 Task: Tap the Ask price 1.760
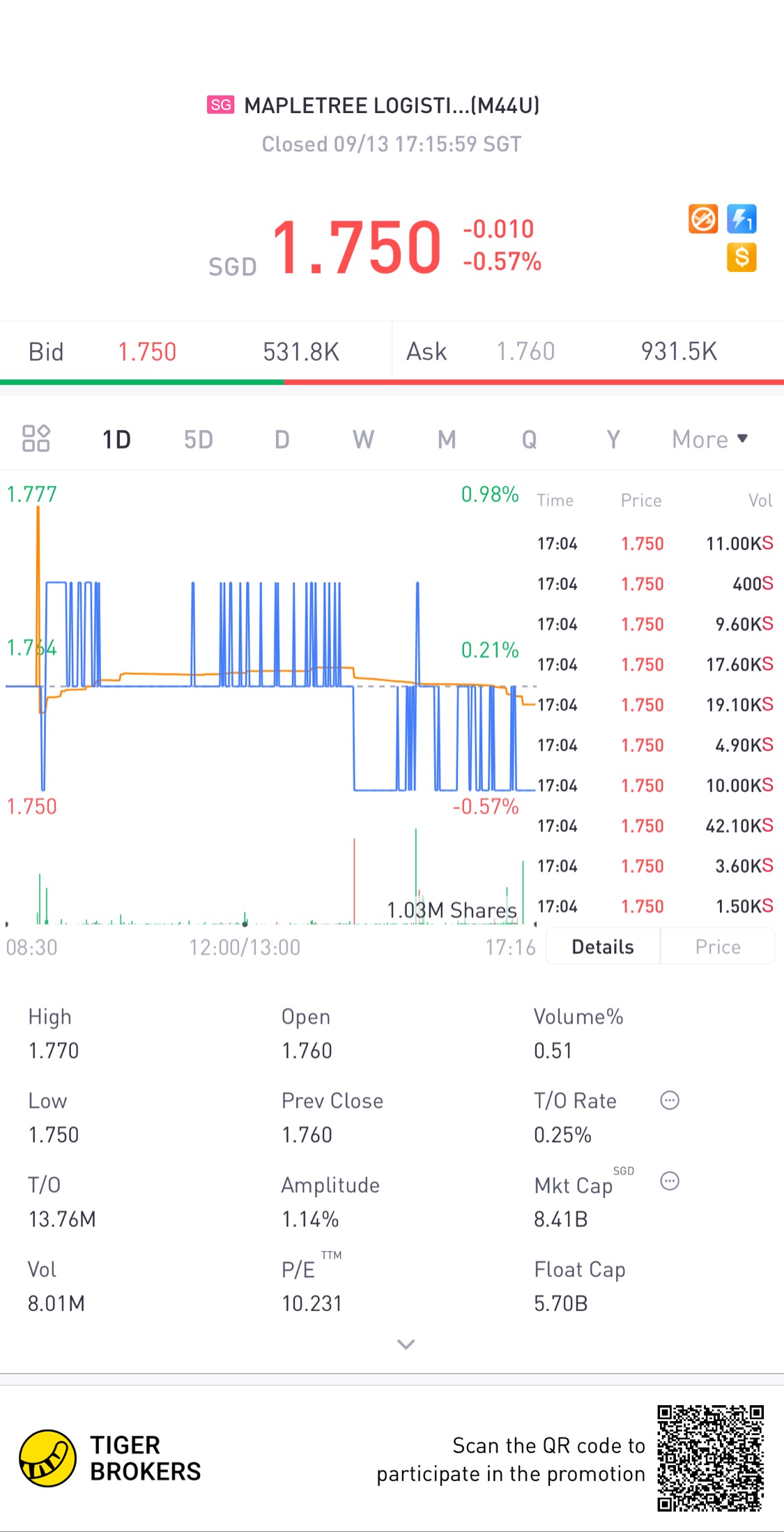[525, 351]
